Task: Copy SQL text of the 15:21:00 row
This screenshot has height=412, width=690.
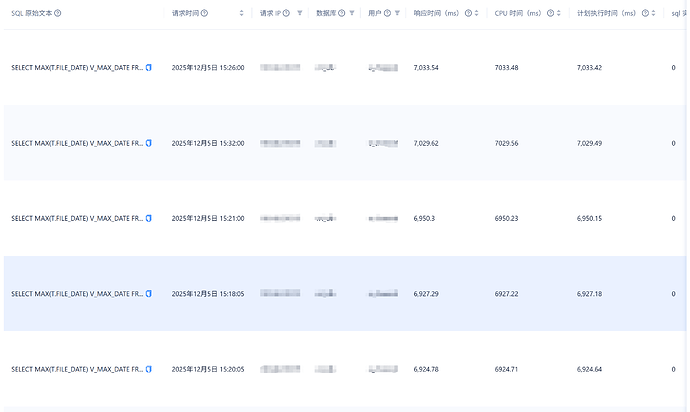Action: coord(149,218)
